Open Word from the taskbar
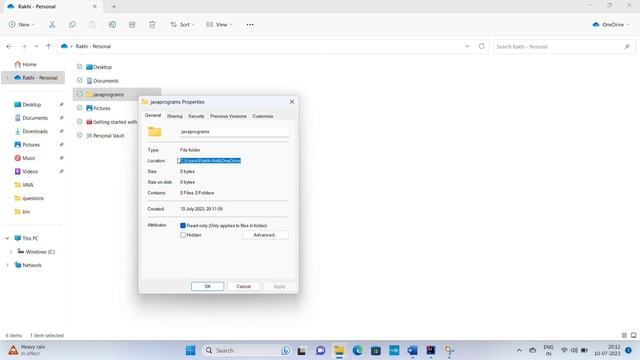This screenshot has width=640, height=360. coord(412,350)
